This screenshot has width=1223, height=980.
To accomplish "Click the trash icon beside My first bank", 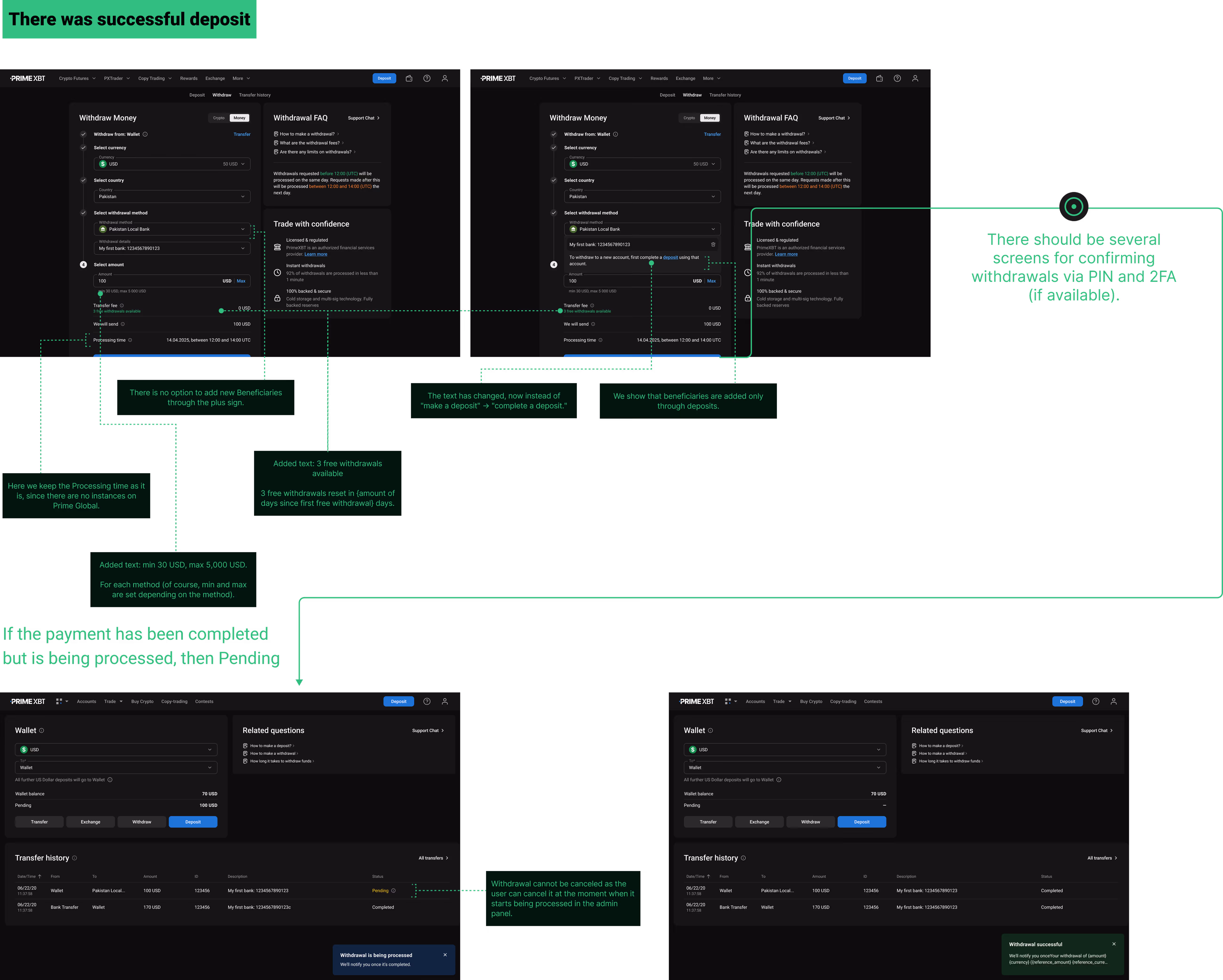I will (713, 245).
